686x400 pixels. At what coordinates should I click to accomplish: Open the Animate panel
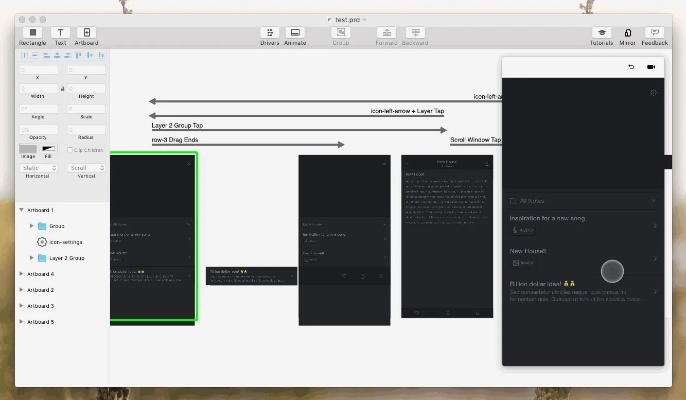(x=295, y=33)
